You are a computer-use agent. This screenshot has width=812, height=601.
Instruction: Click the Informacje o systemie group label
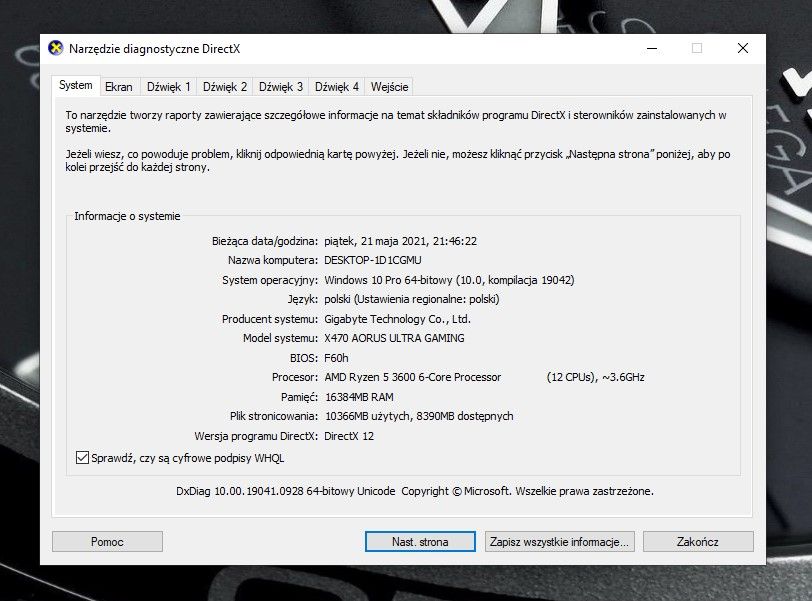(127, 216)
